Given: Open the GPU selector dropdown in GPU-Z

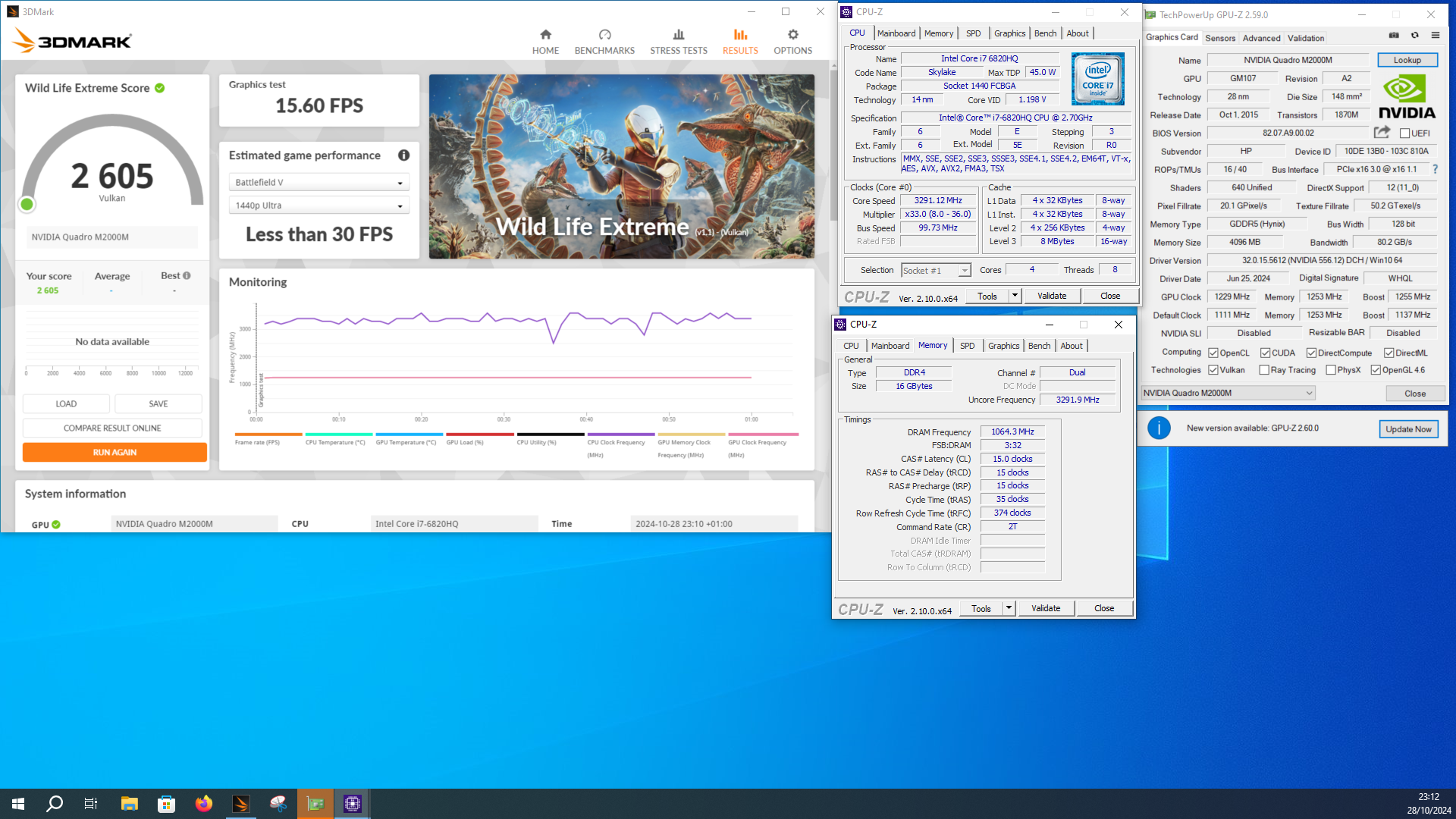Looking at the screenshot, I should click(x=1228, y=393).
